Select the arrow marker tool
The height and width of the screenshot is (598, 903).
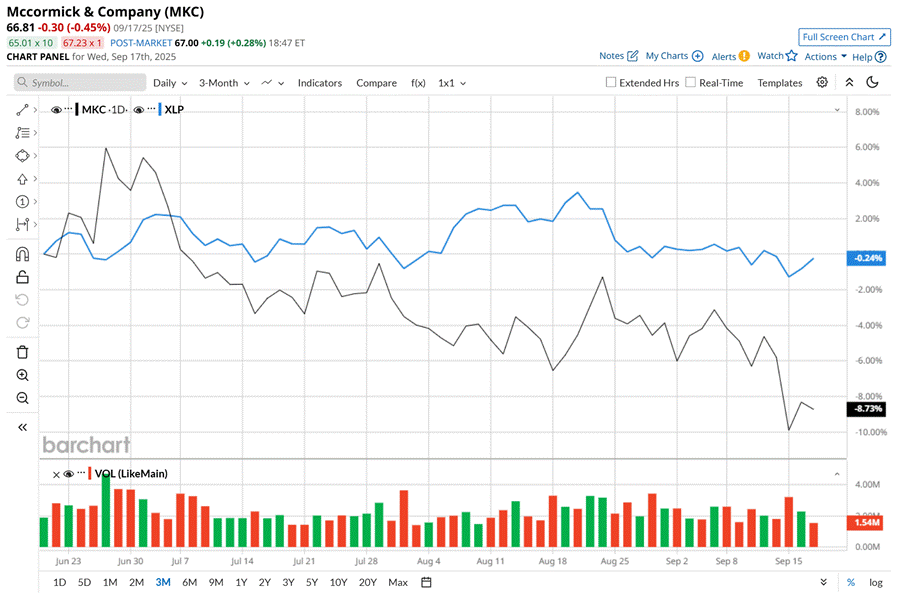click(22, 179)
